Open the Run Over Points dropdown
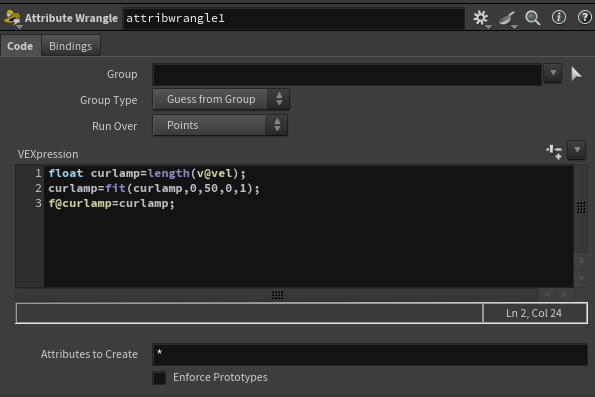The width and height of the screenshot is (595, 397). pos(220,125)
